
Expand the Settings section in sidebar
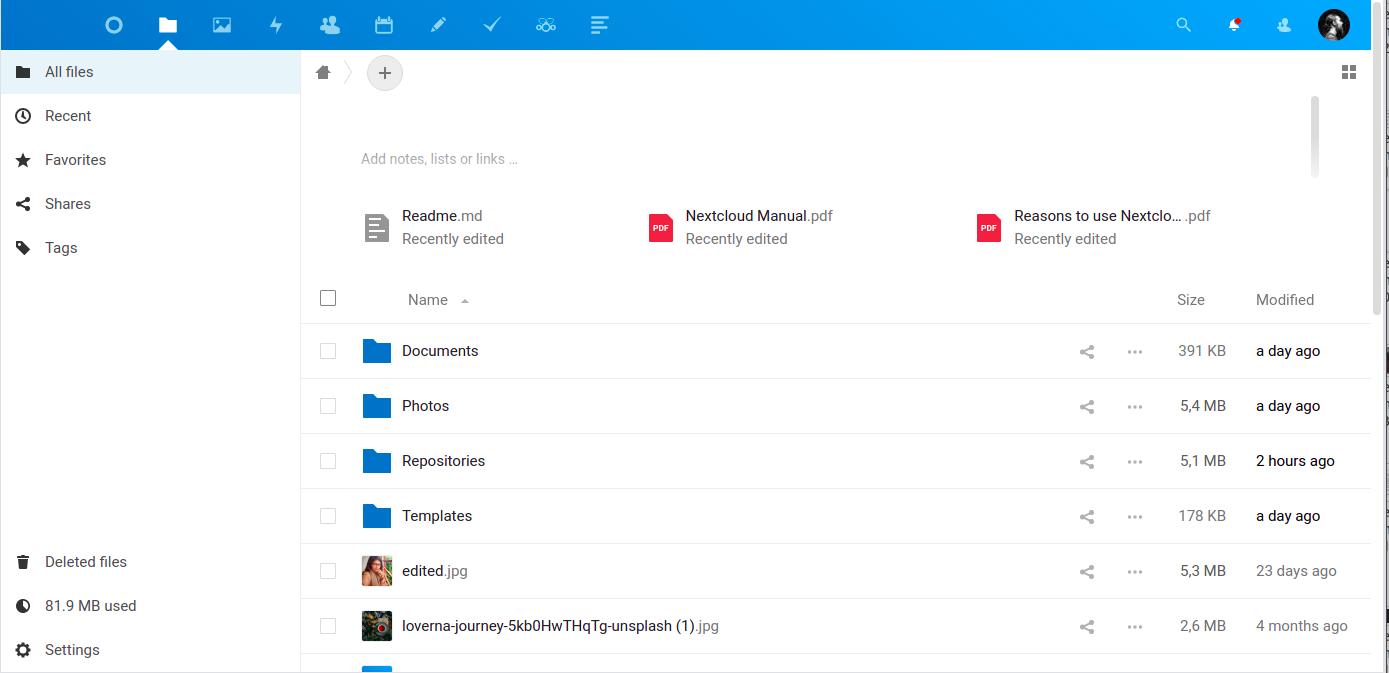150,650
